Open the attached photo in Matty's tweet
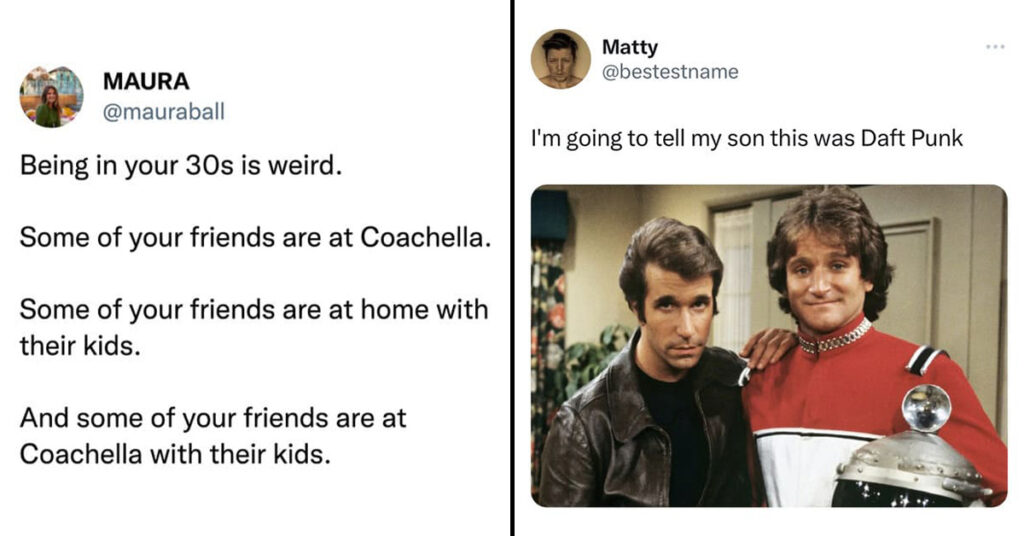Screen dimensions: 1024x536 click(x=769, y=345)
